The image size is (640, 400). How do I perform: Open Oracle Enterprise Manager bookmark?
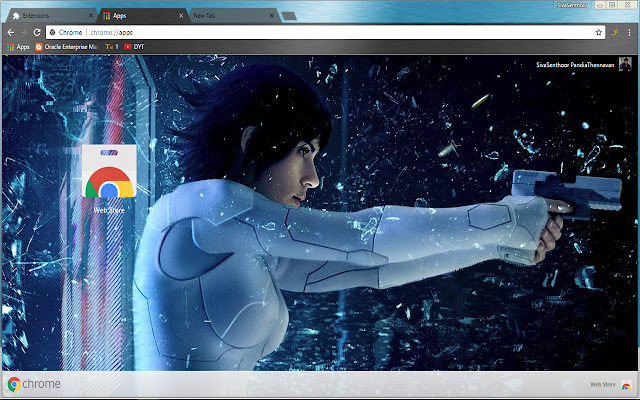coord(67,47)
